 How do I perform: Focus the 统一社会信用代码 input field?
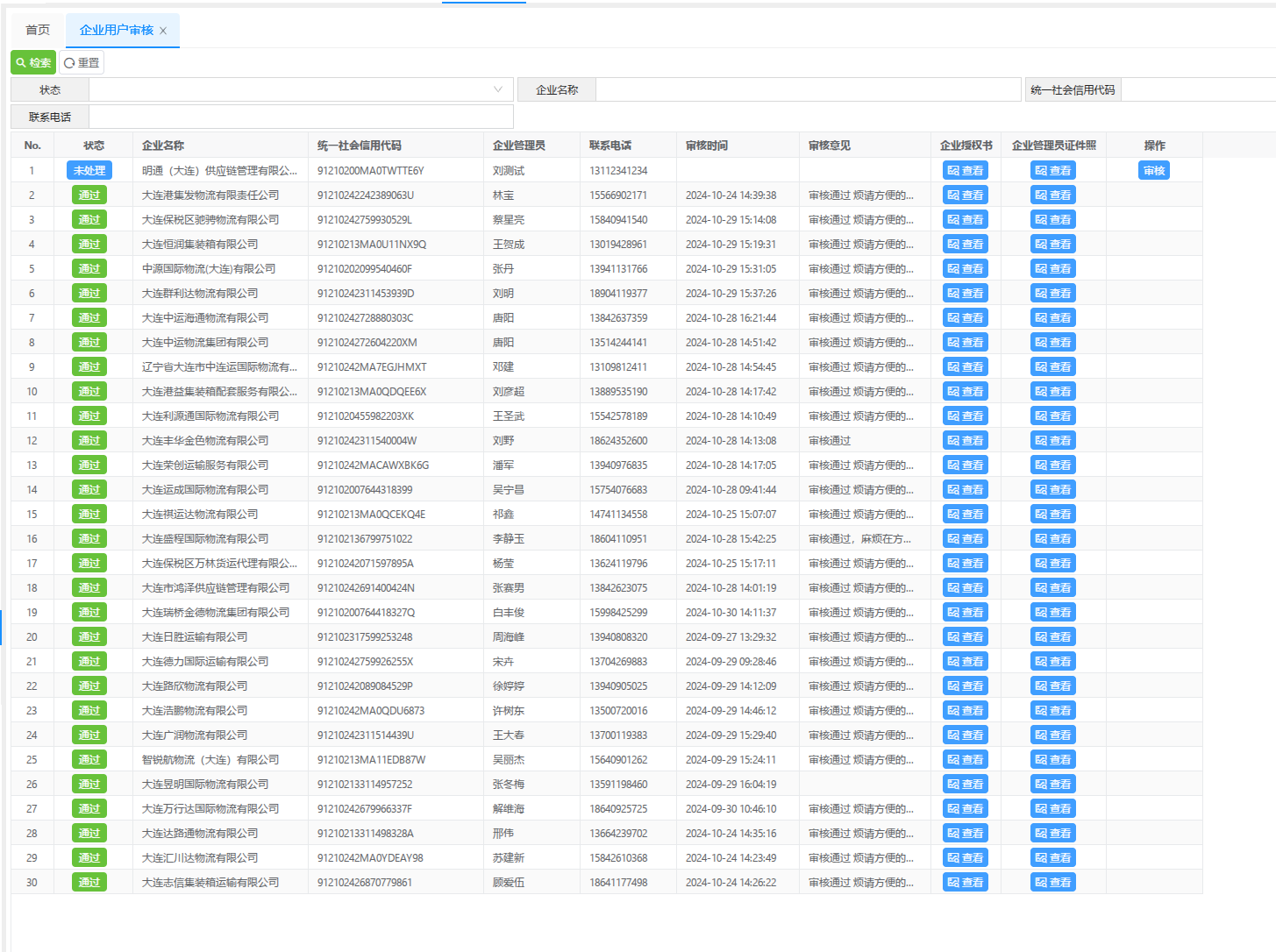tap(1197, 89)
